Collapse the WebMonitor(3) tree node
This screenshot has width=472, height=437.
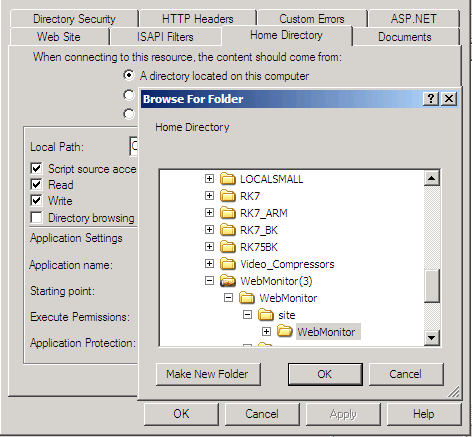tap(209, 281)
